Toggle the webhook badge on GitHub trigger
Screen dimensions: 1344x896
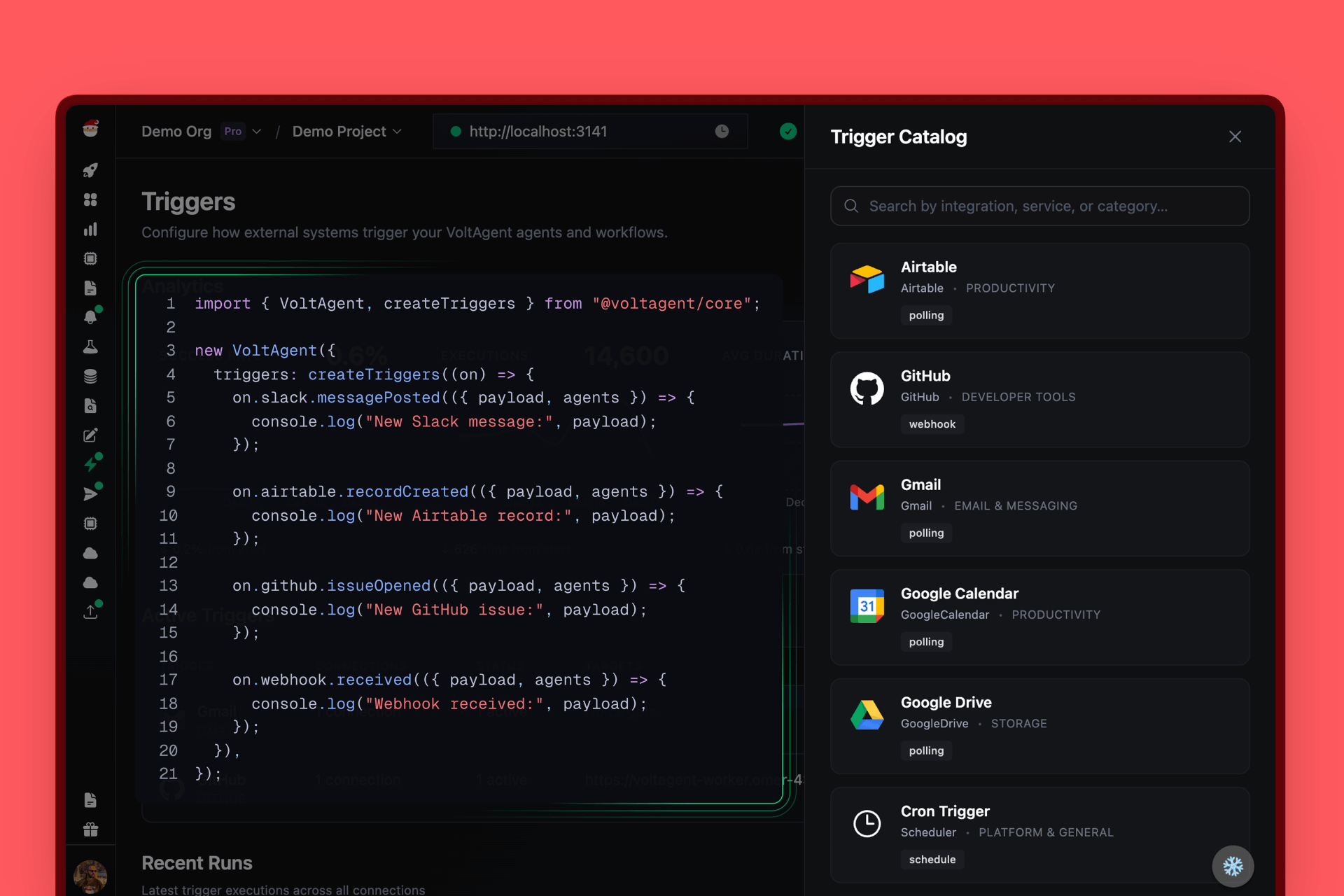[932, 424]
